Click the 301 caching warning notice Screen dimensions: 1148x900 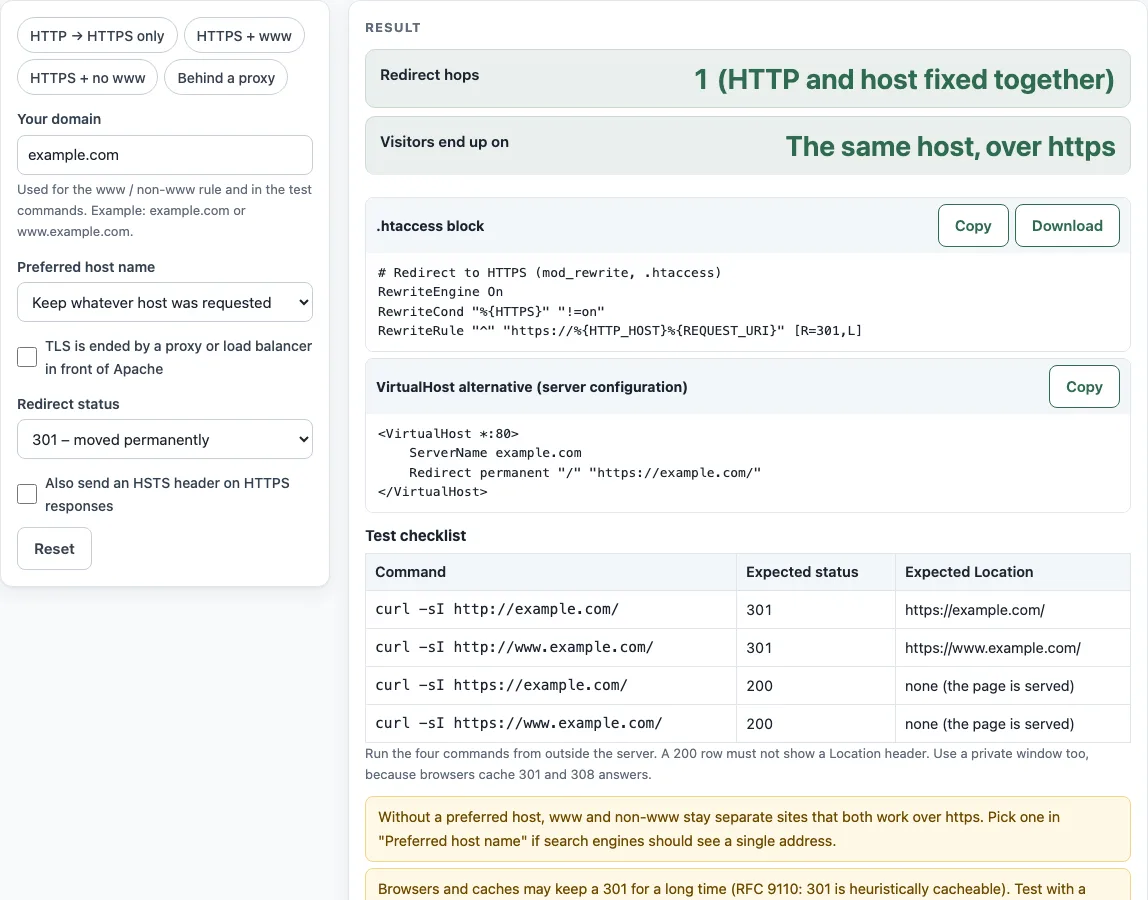coord(748,885)
